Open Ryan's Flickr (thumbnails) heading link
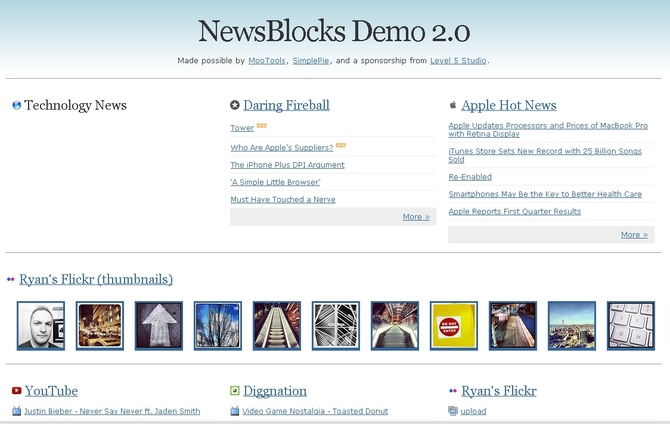 pyautogui.click(x=96, y=280)
